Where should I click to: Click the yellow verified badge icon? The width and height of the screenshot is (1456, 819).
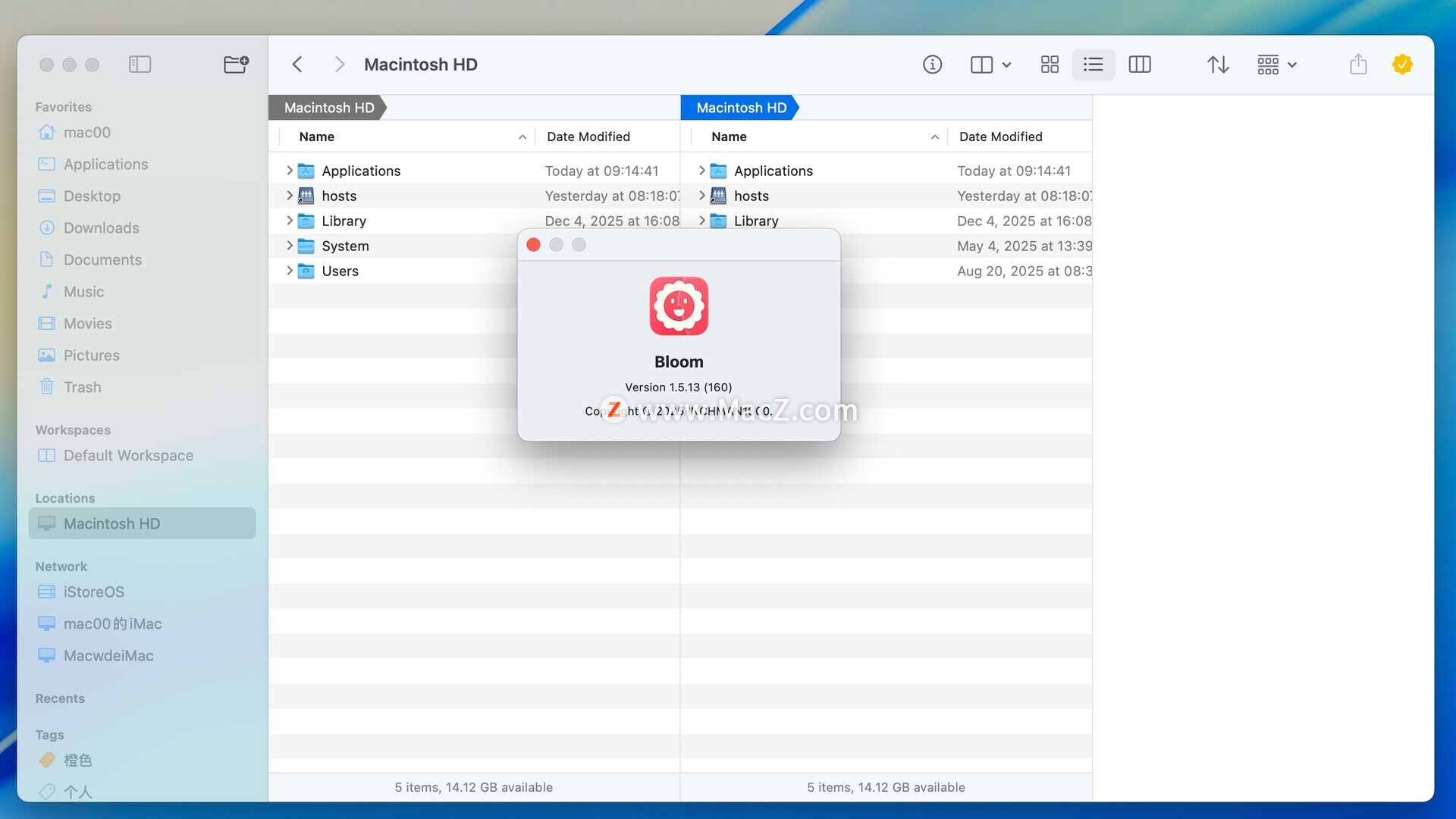point(1402,64)
